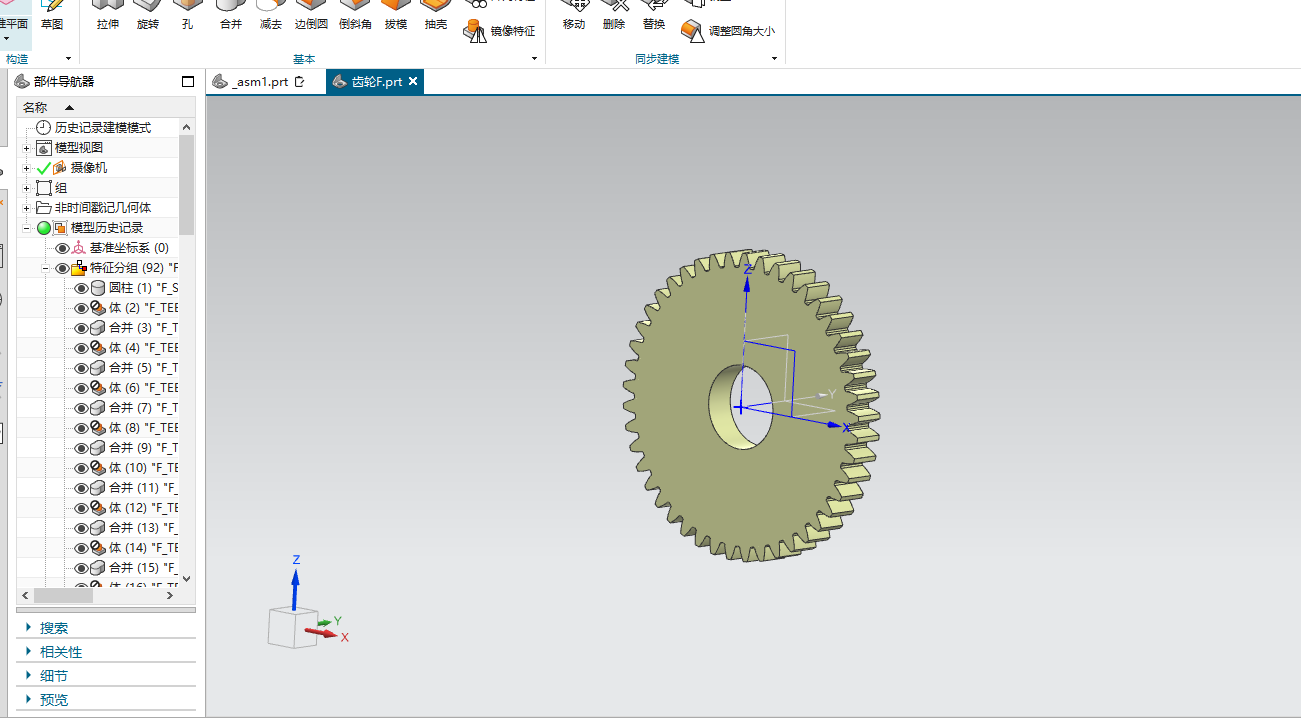The height and width of the screenshot is (724, 1301).
Task: Open the 同步建模 group dropdown arrow
Action: [774, 59]
